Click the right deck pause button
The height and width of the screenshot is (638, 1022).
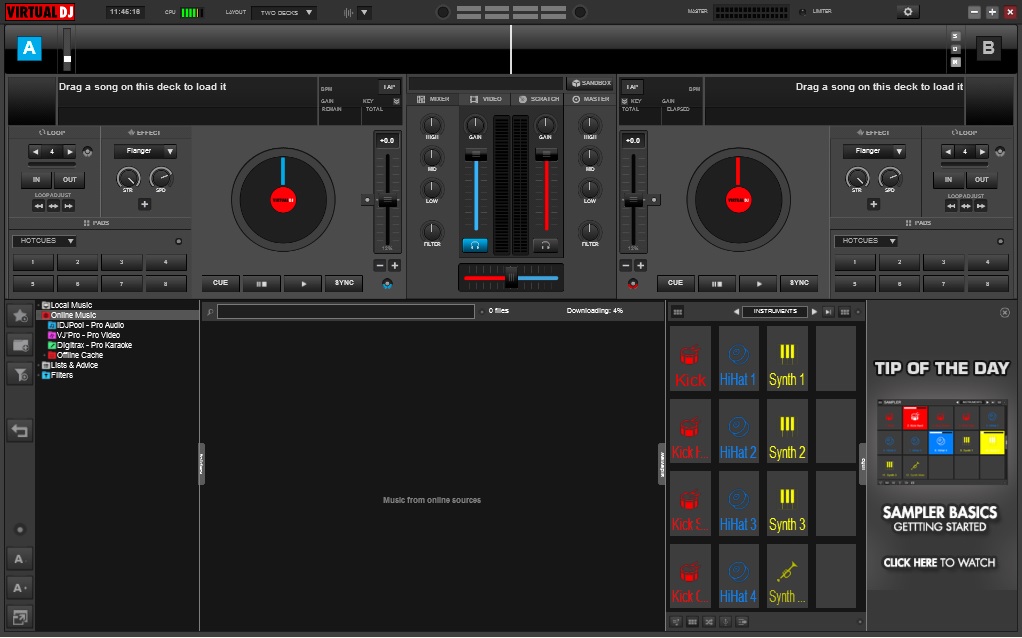coord(716,283)
